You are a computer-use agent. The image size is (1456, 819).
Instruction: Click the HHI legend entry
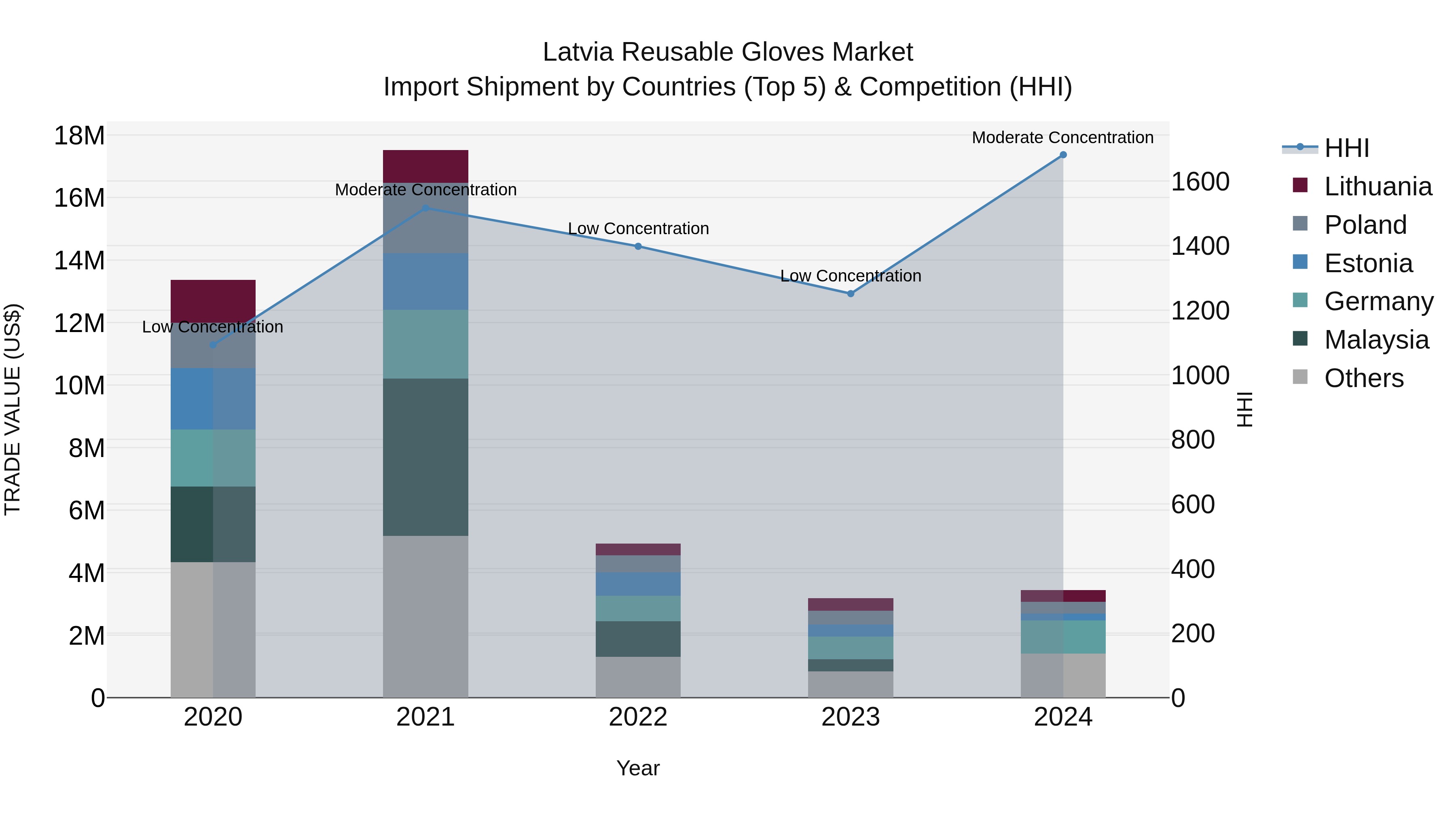coord(1325,148)
